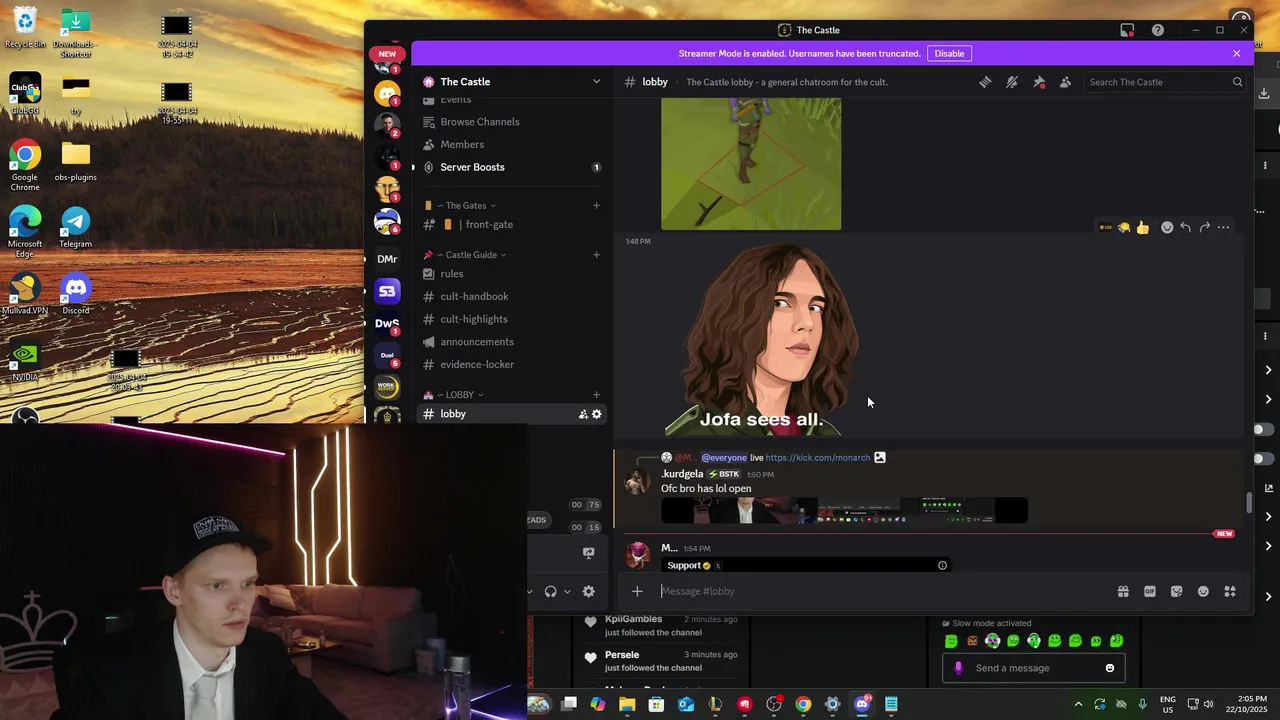Screen dimensions: 1280x720
Task: Open Threads icon in the lobby header
Action: (985, 82)
